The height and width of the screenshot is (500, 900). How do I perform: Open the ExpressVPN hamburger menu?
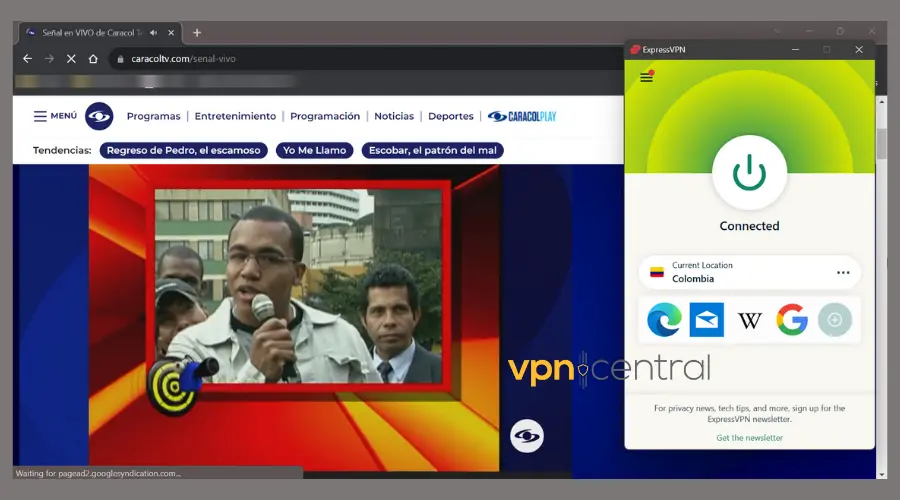646,77
